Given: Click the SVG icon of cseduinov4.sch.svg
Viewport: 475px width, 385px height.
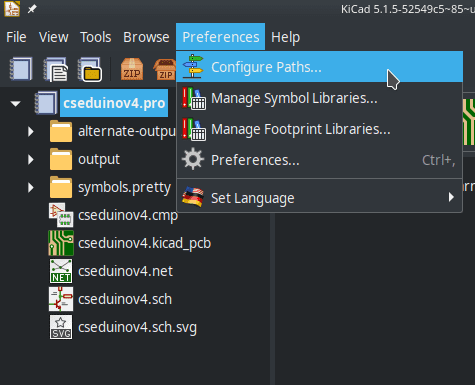Looking at the screenshot, I should [x=61, y=327].
